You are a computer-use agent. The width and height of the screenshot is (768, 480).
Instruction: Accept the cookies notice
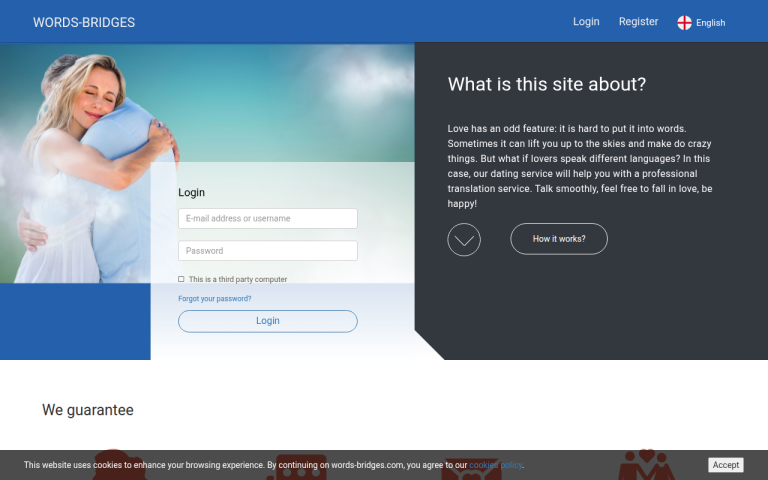point(725,465)
